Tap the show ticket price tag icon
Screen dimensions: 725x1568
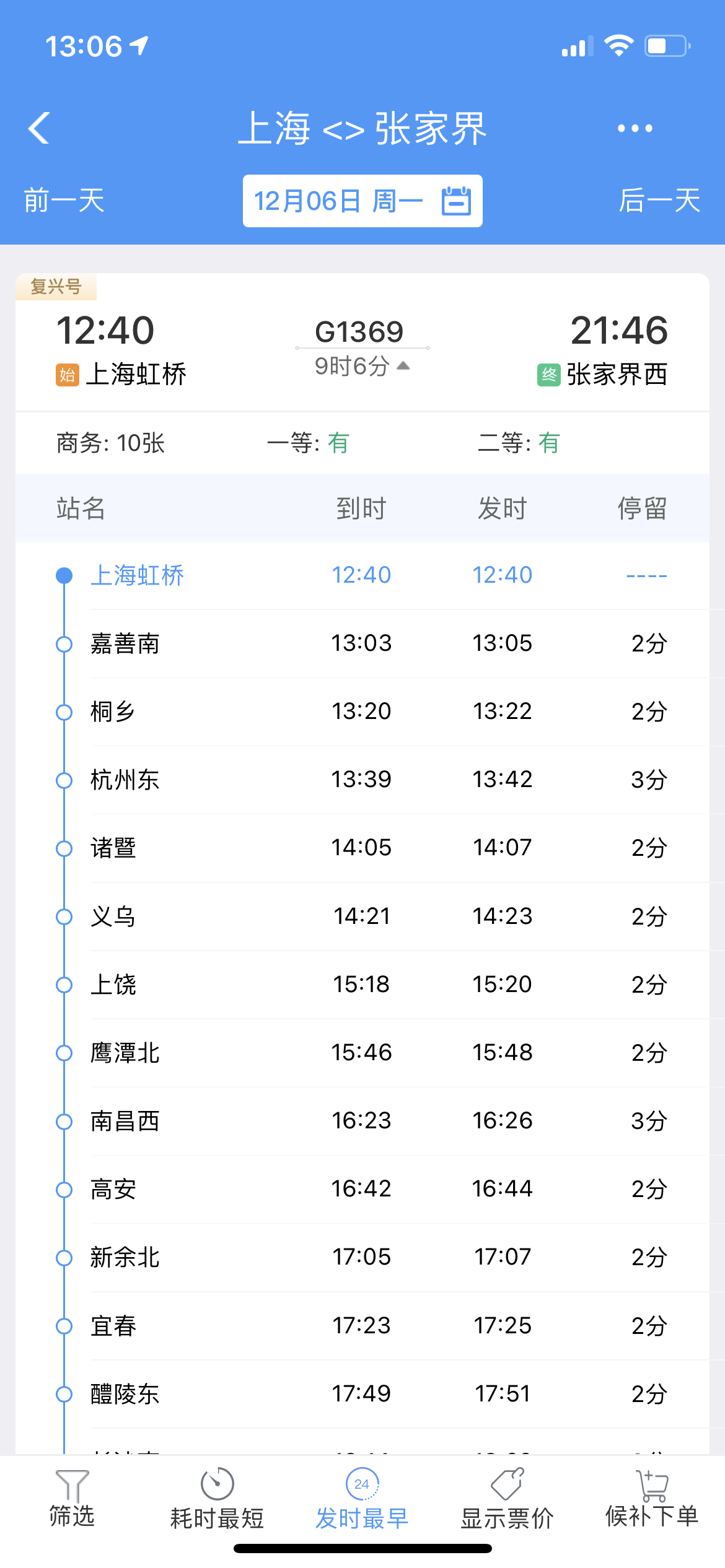pos(507,1484)
